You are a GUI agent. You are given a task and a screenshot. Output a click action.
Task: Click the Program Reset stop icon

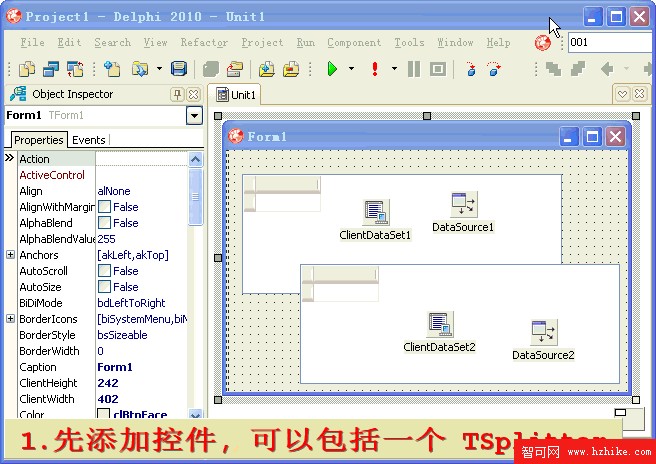point(438,69)
